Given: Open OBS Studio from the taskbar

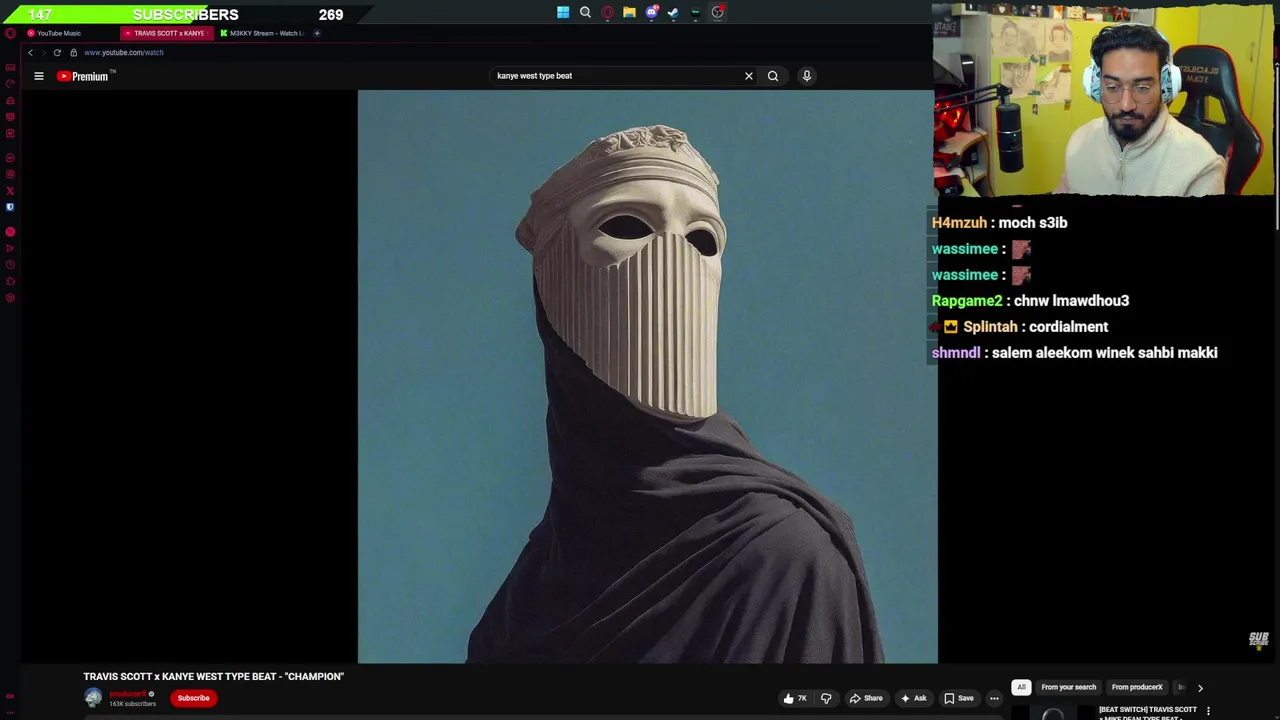Looking at the screenshot, I should 717,12.
